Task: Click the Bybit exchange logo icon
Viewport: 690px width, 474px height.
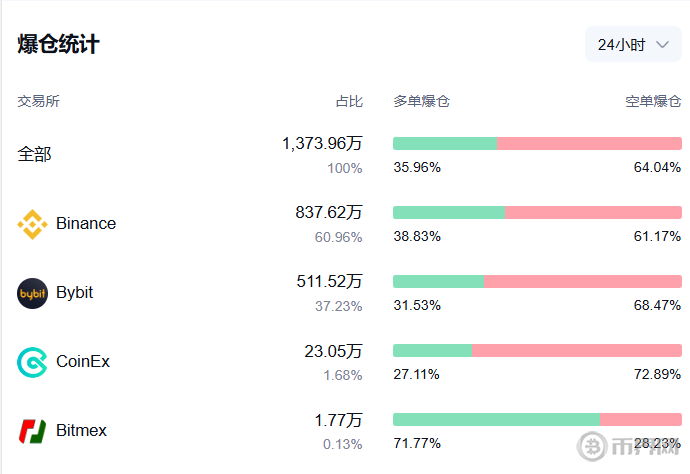Action: click(32, 293)
